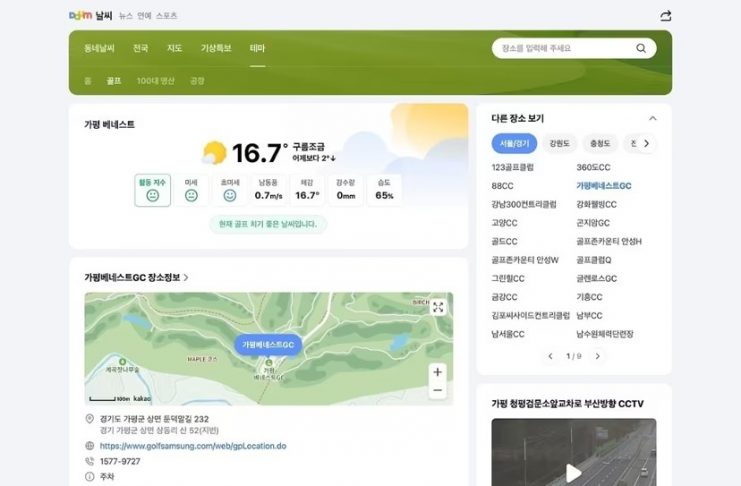Open 고양CC from the list
Image resolution: width=741 pixels, height=486 pixels.
tap(504, 223)
